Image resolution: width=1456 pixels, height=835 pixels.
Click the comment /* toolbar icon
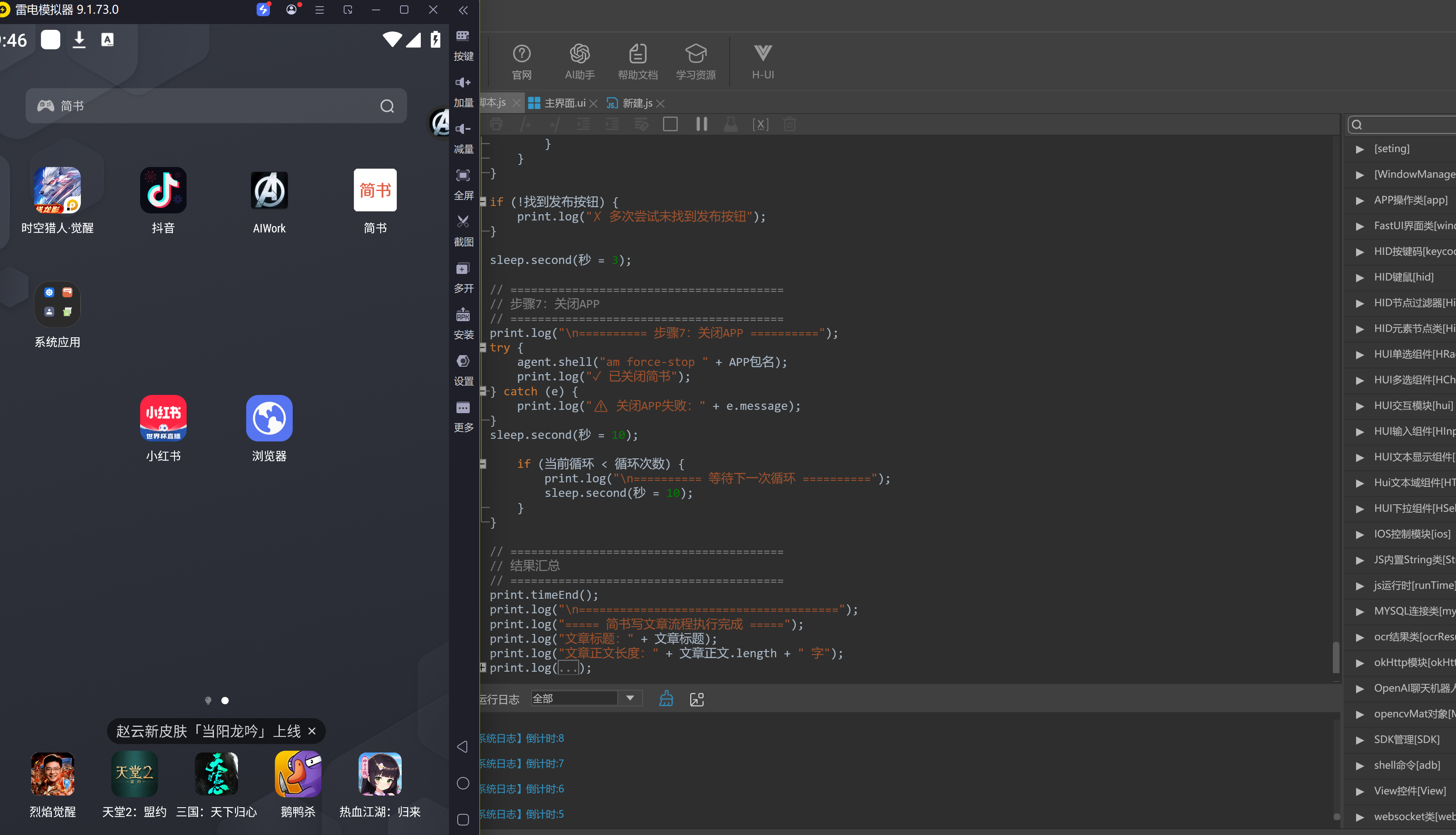pyautogui.click(x=526, y=124)
